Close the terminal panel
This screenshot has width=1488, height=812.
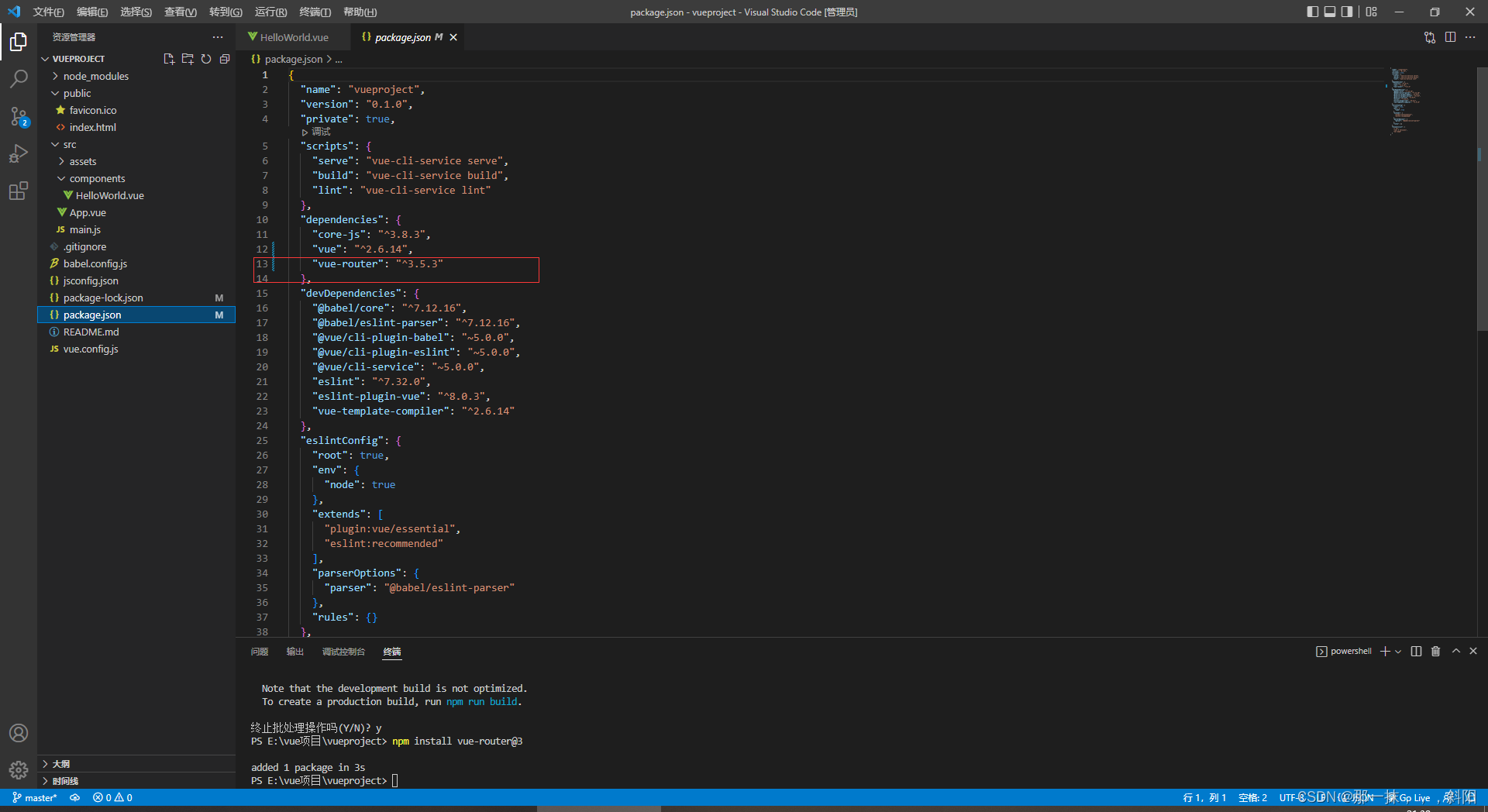pyautogui.click(x=1473, y=652)
